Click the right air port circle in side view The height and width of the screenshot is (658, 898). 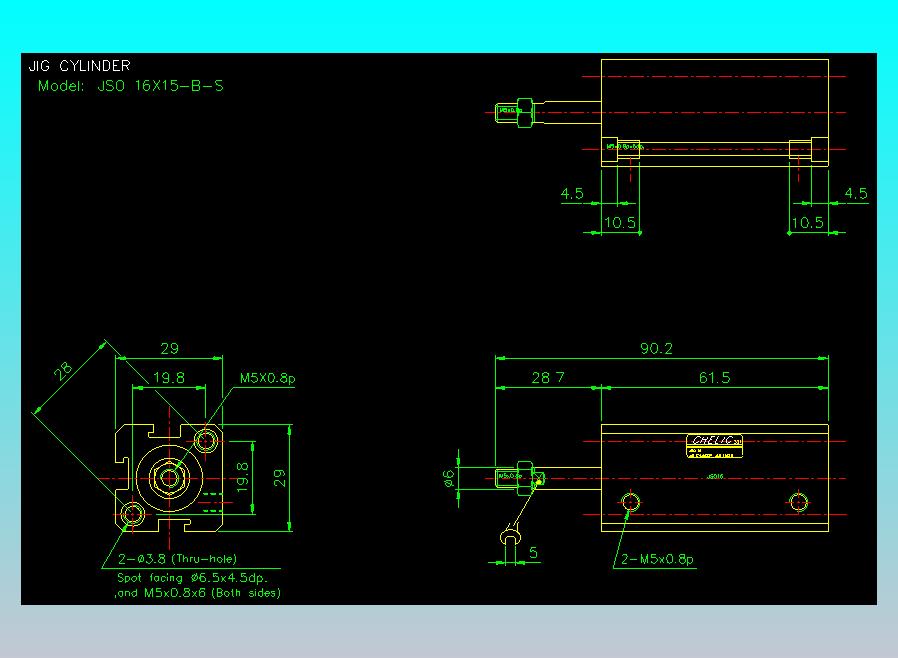click(798, 501)
